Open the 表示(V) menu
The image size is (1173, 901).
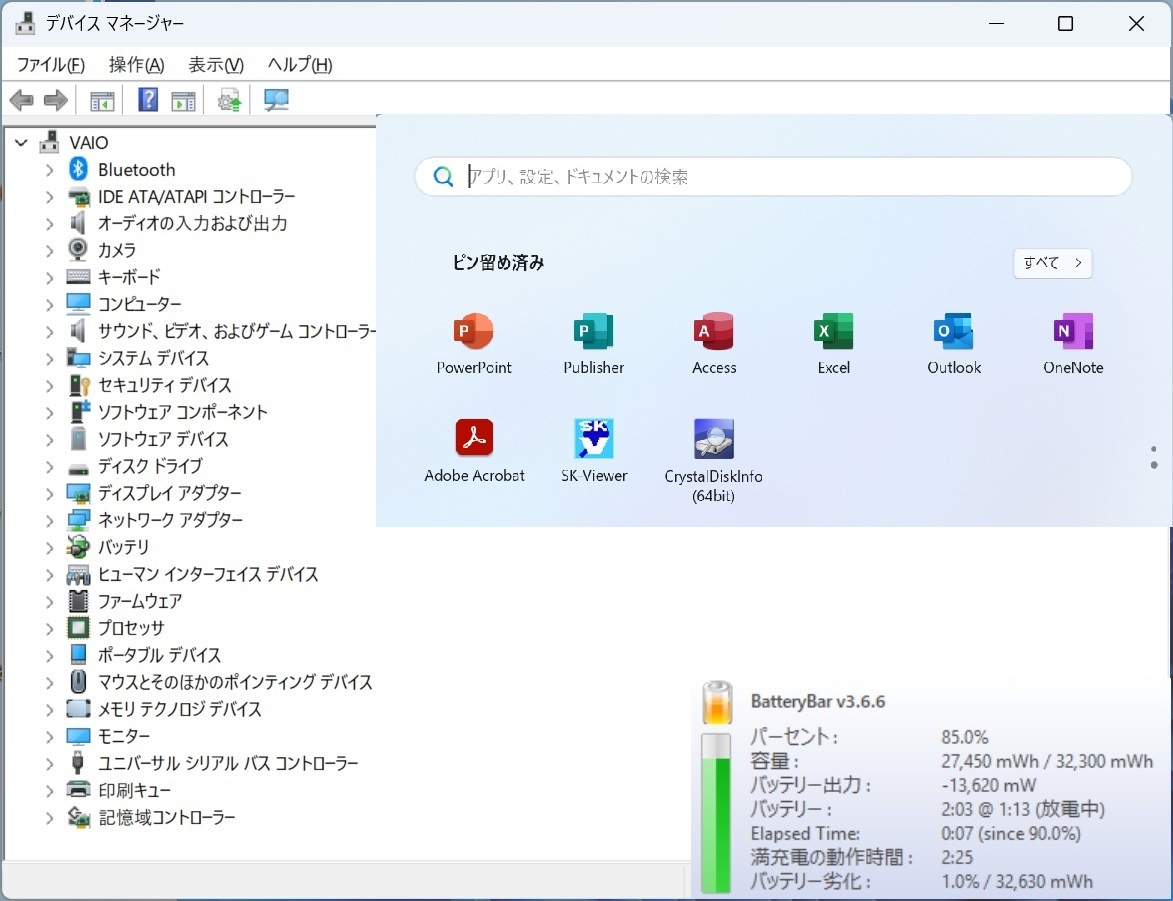(x=215, y=65)
